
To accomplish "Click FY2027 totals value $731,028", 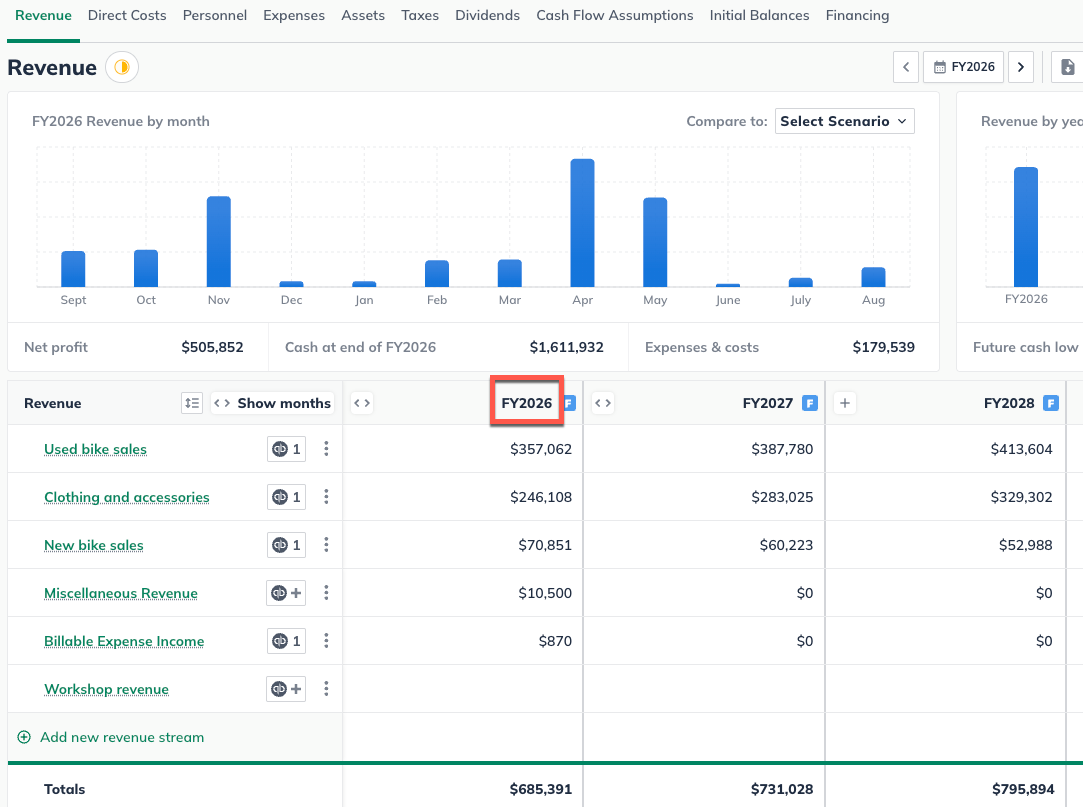I will (782, 789).
